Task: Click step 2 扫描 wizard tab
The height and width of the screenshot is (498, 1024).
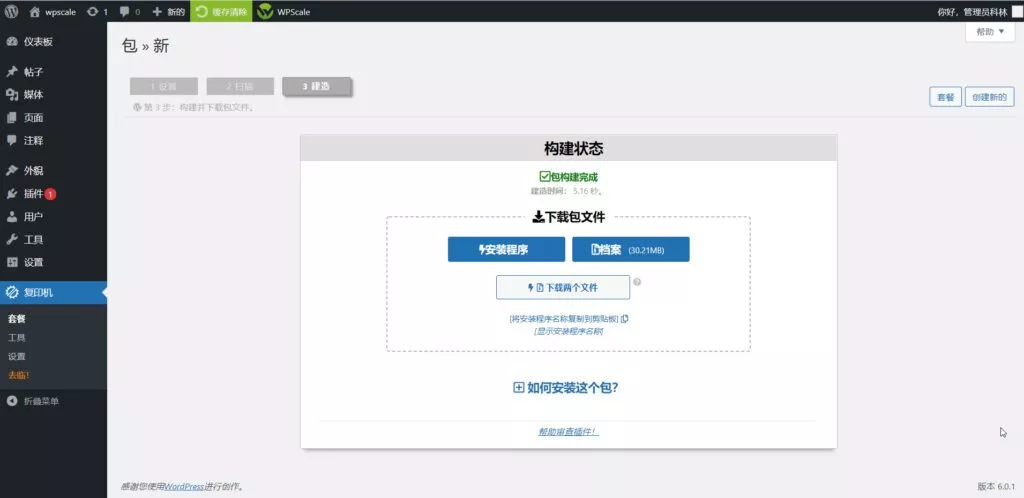Action: tap(240, 86)
